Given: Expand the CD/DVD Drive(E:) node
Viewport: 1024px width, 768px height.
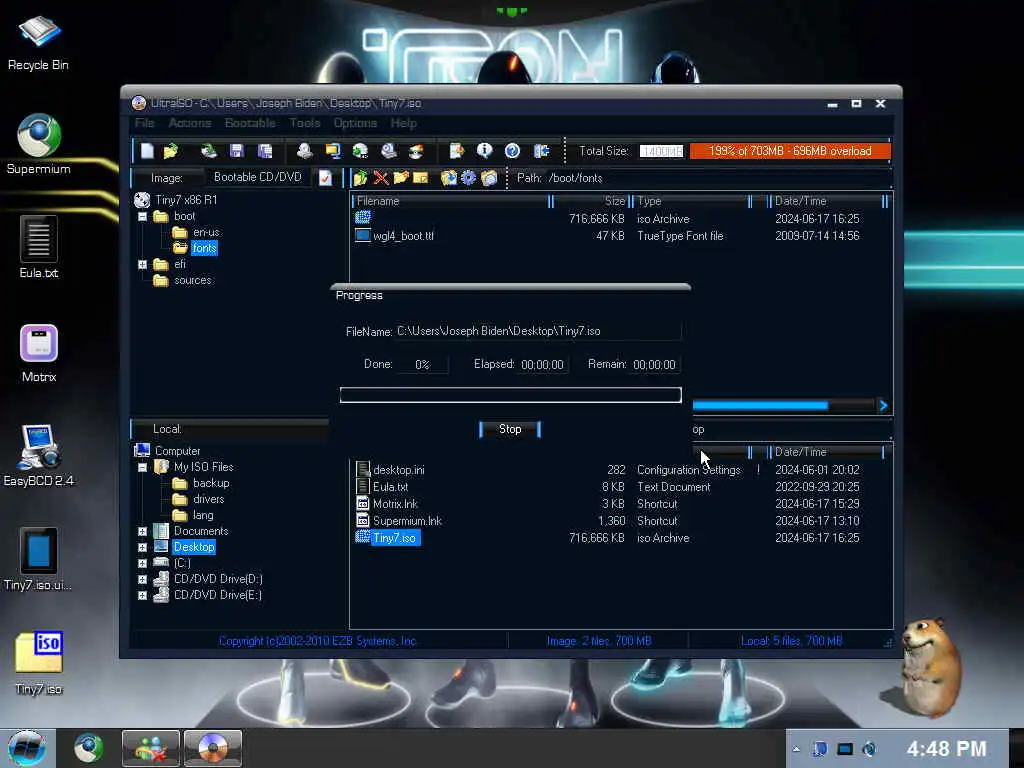Looking at the screenshot, I should pyautogui.click(x=142, y=595).
